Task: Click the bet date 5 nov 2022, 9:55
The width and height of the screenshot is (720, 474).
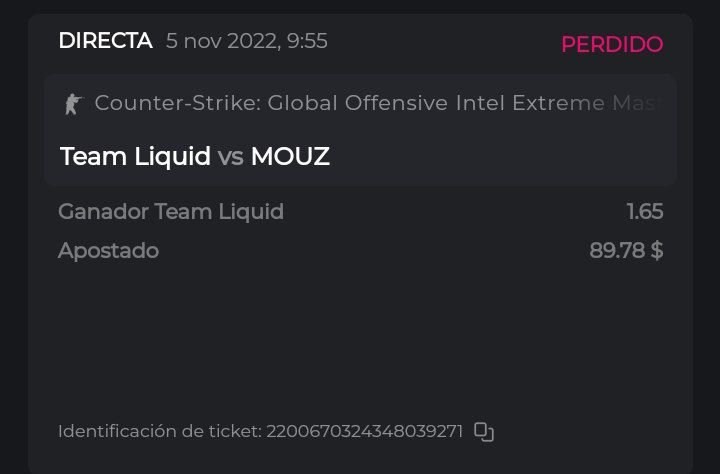Action: (x=247, y=41)
